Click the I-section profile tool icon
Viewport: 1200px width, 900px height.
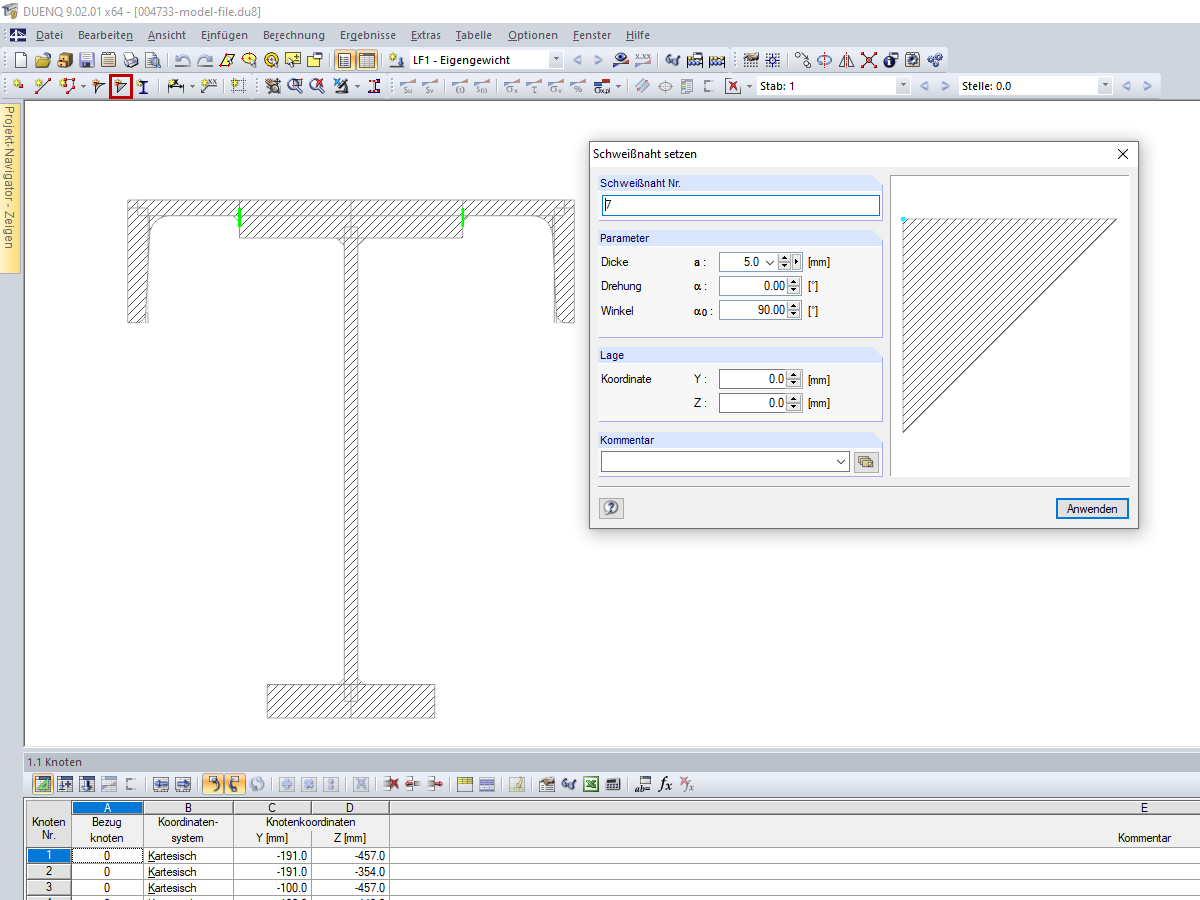tap(143, 87)
